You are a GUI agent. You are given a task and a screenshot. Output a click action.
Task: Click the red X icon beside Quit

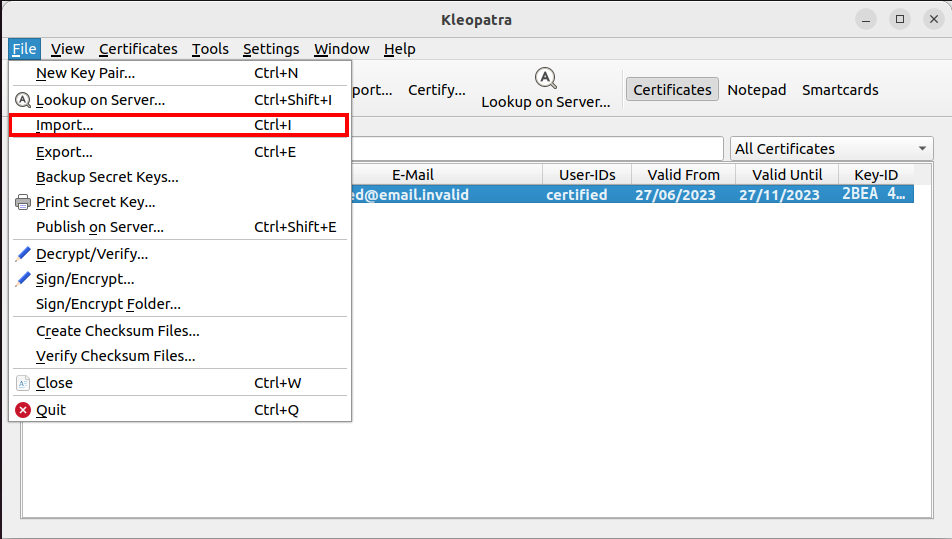(22, 410)
